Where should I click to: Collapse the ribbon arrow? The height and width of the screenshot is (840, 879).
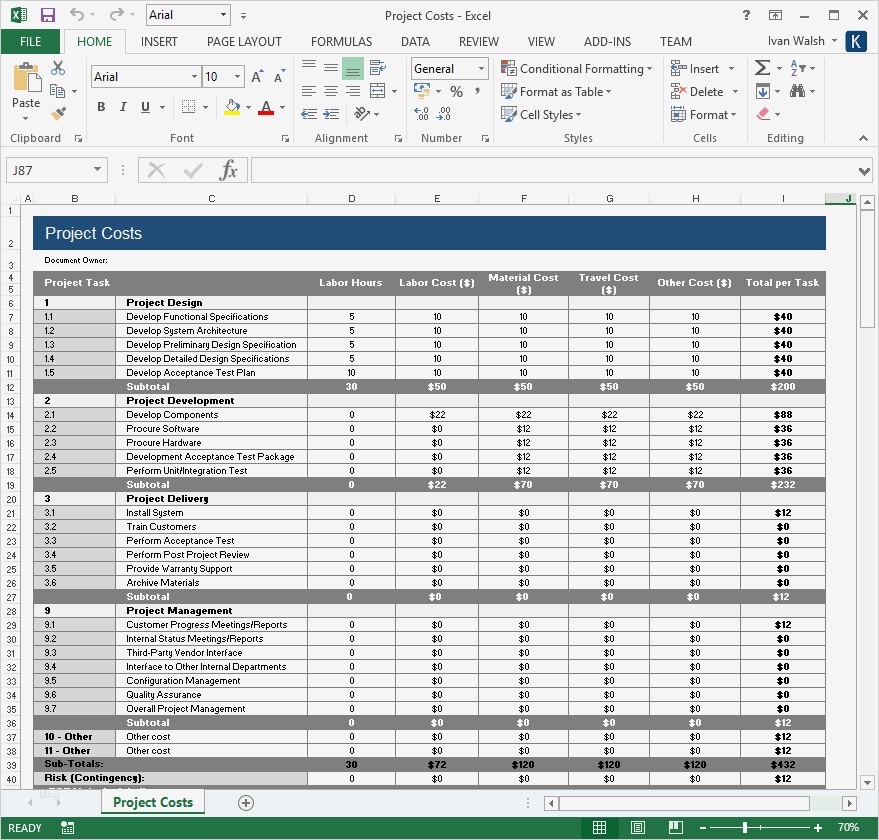[x=863, y=138]
